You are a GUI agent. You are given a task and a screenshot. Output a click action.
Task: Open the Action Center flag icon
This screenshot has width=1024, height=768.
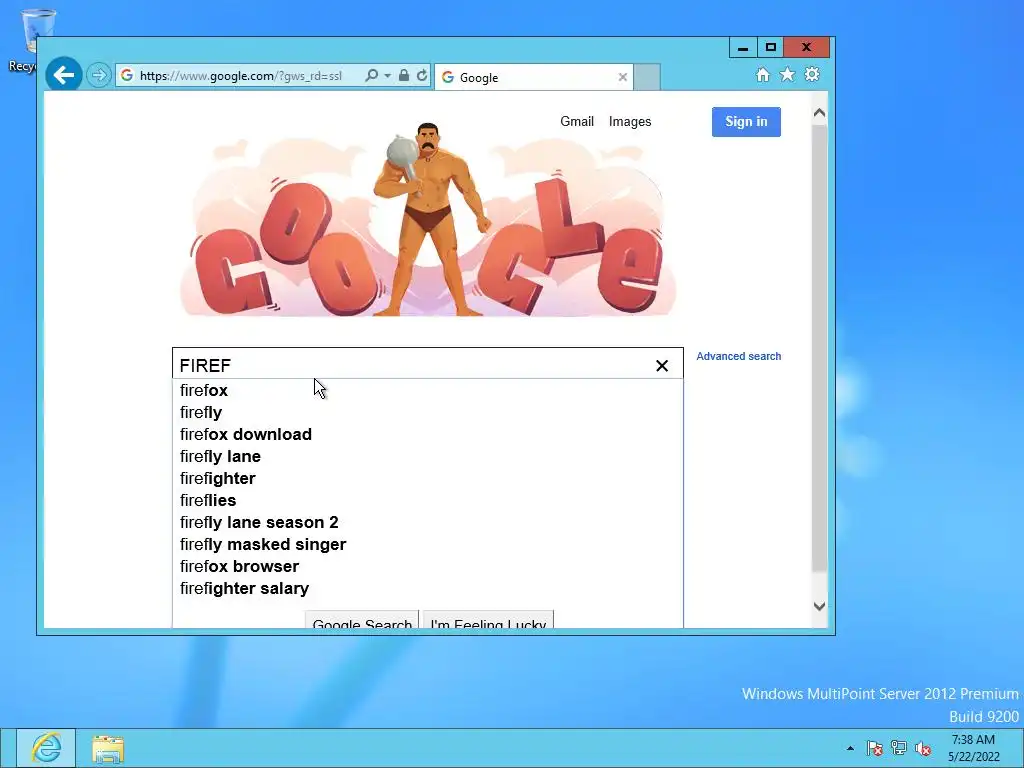pyautogui.click(x=874, y=748)
